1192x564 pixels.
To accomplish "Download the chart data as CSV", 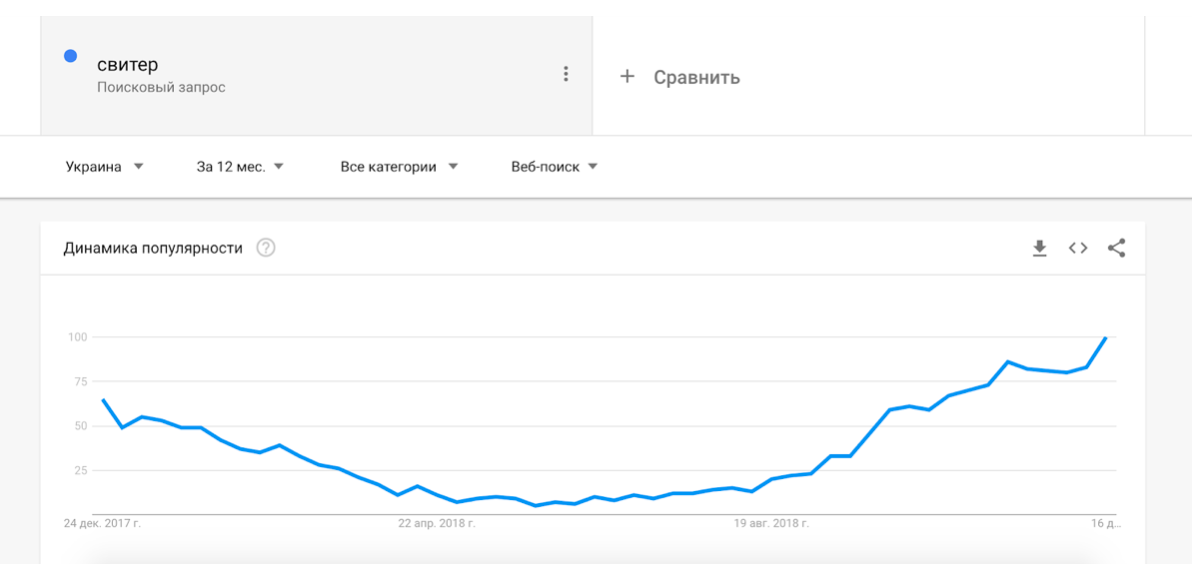I will click(x=1040, y=248).
